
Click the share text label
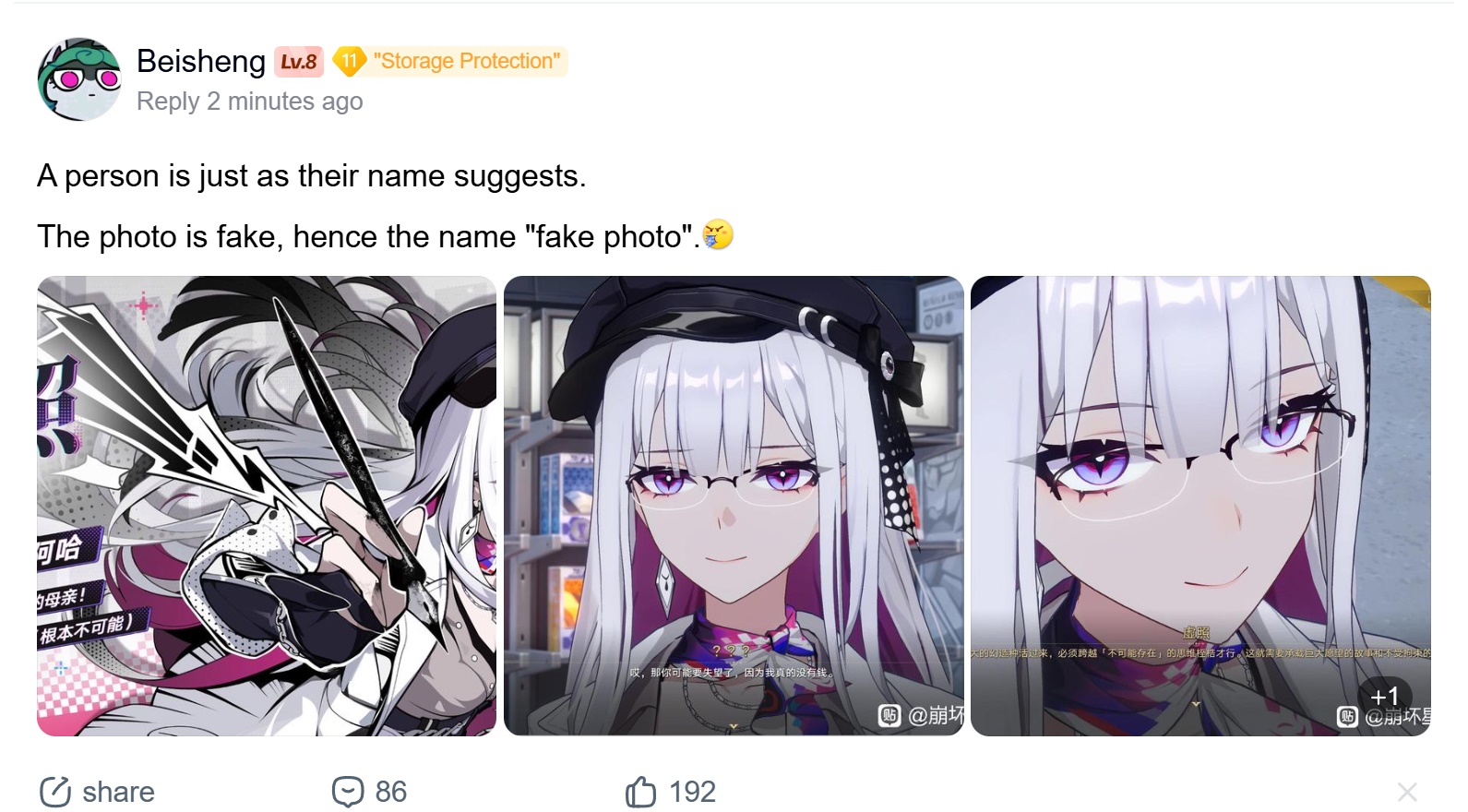pos(118,792)
